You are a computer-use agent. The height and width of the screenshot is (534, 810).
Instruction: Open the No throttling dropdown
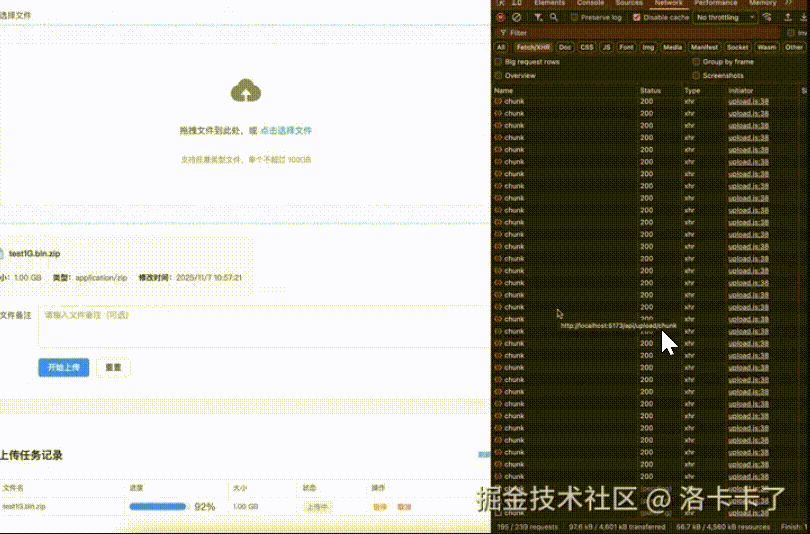tap(723, 17)
